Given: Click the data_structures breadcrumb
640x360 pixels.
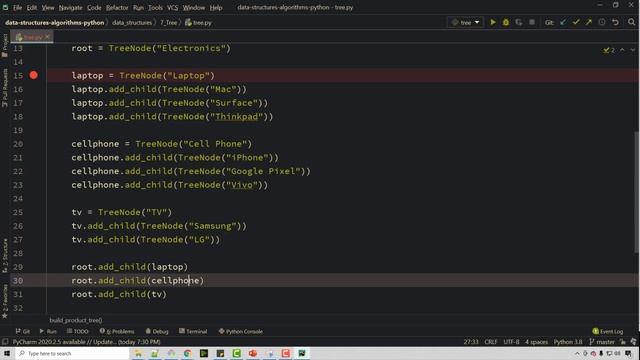Looking at the screenshot, I should pyautogui.click(x=132, y=23).
